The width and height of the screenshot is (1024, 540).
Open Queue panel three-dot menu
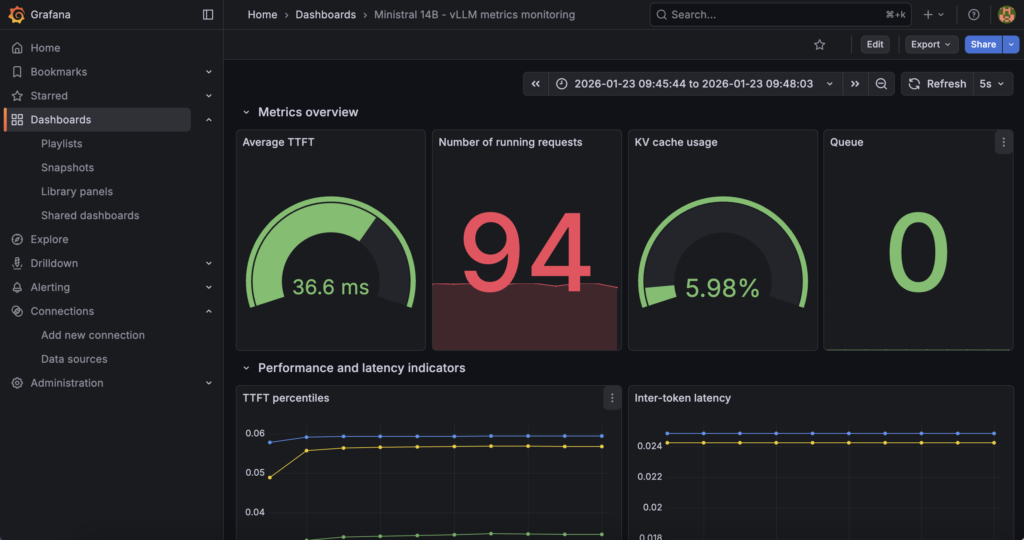coord(1004,143)
